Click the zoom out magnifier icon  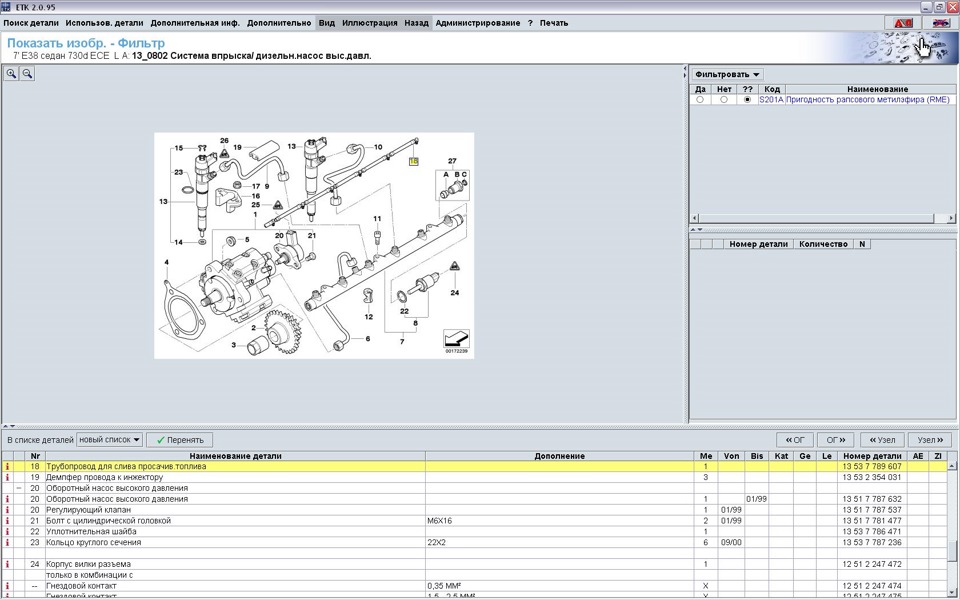[27, 74]
